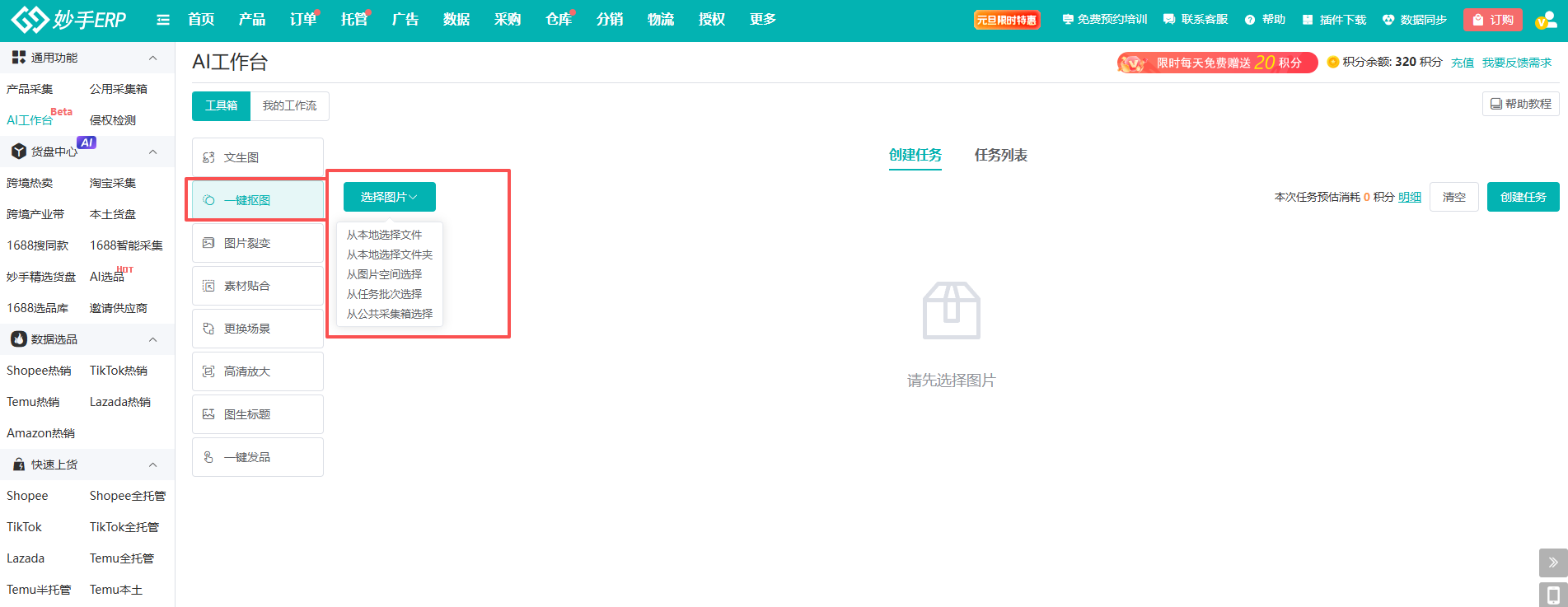
Task: Open the 图片裂变 tool
Action: pos(258,243)
